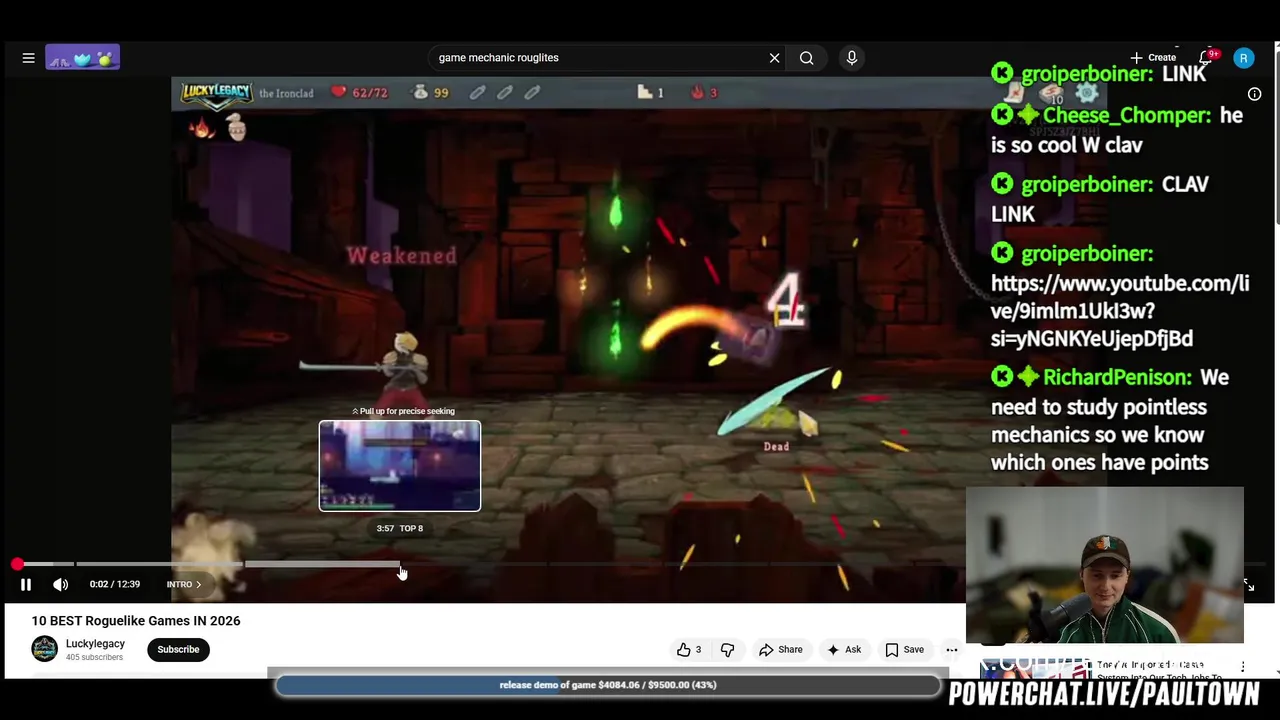The height and width of the screenshot is (720, 1280).
Task: Open the Luckylegacy channel avatar
Action: [44, 649]
